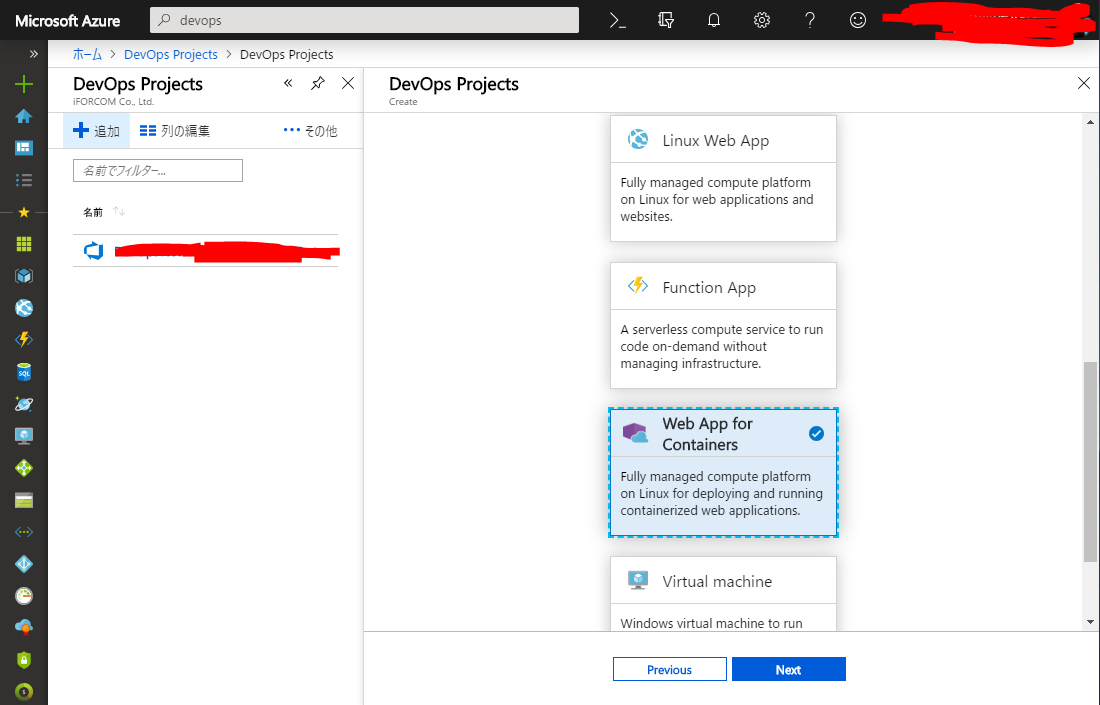Close the DevOps Projects list blade

(x=348, y=83)
